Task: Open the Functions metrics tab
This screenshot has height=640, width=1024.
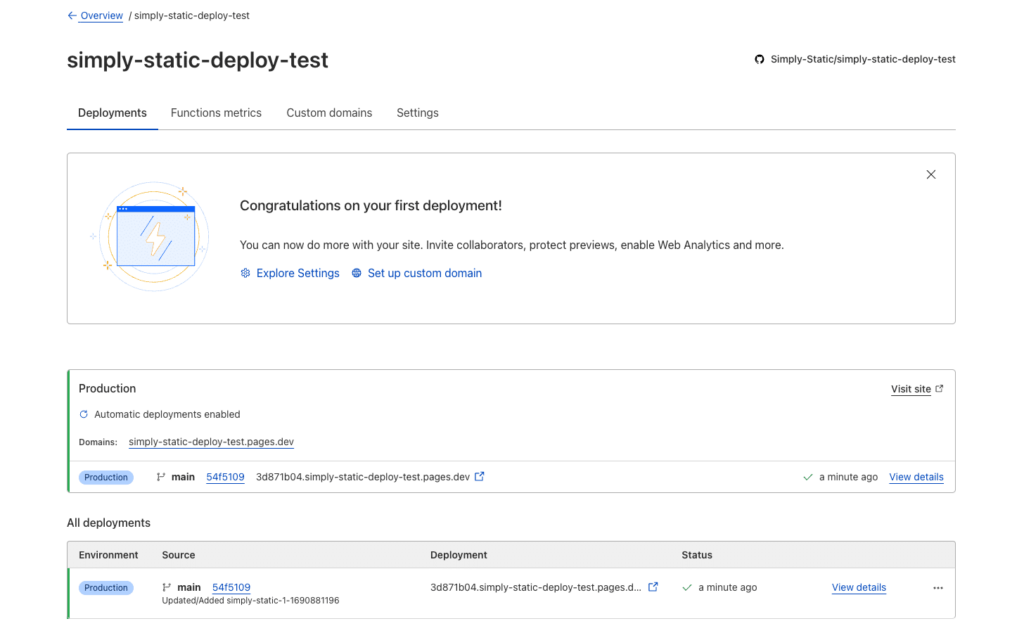Action: [x=216, y=113]
